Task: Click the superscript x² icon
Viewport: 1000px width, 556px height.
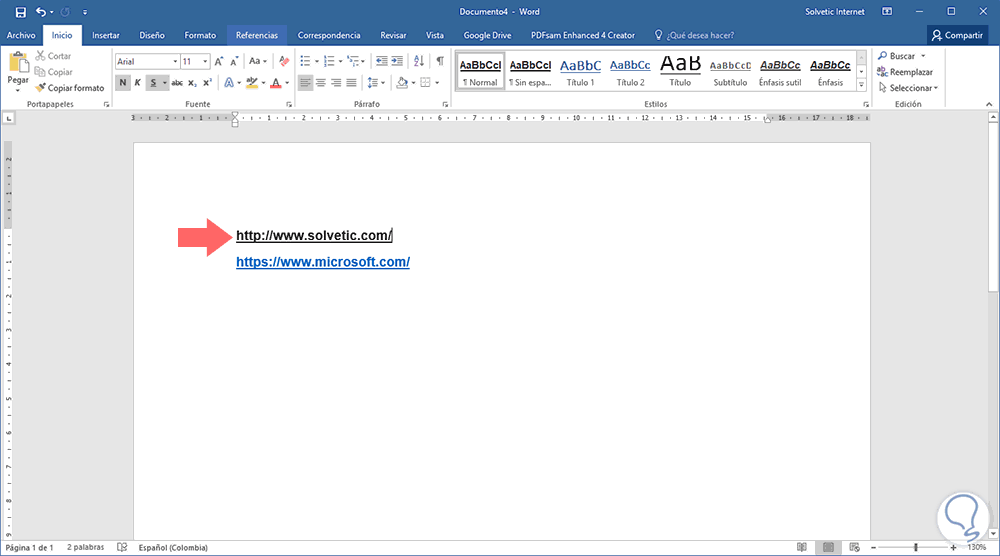Action: pyautogui.click(x=207, y=83)
